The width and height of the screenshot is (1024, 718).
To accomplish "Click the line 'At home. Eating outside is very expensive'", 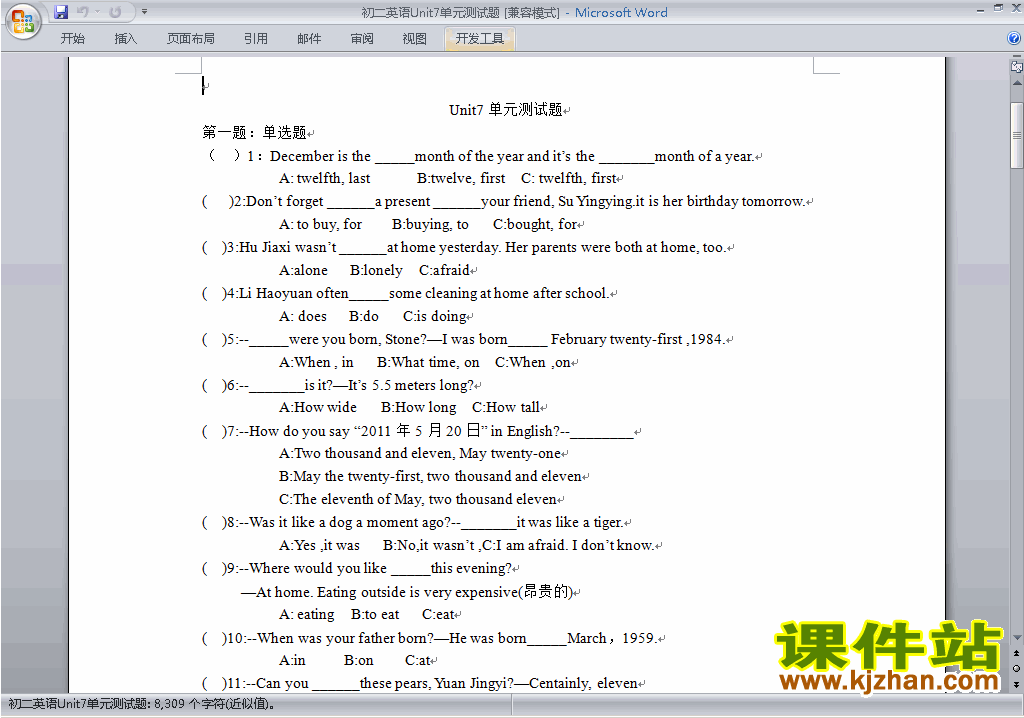I will [x=408, y=592].
